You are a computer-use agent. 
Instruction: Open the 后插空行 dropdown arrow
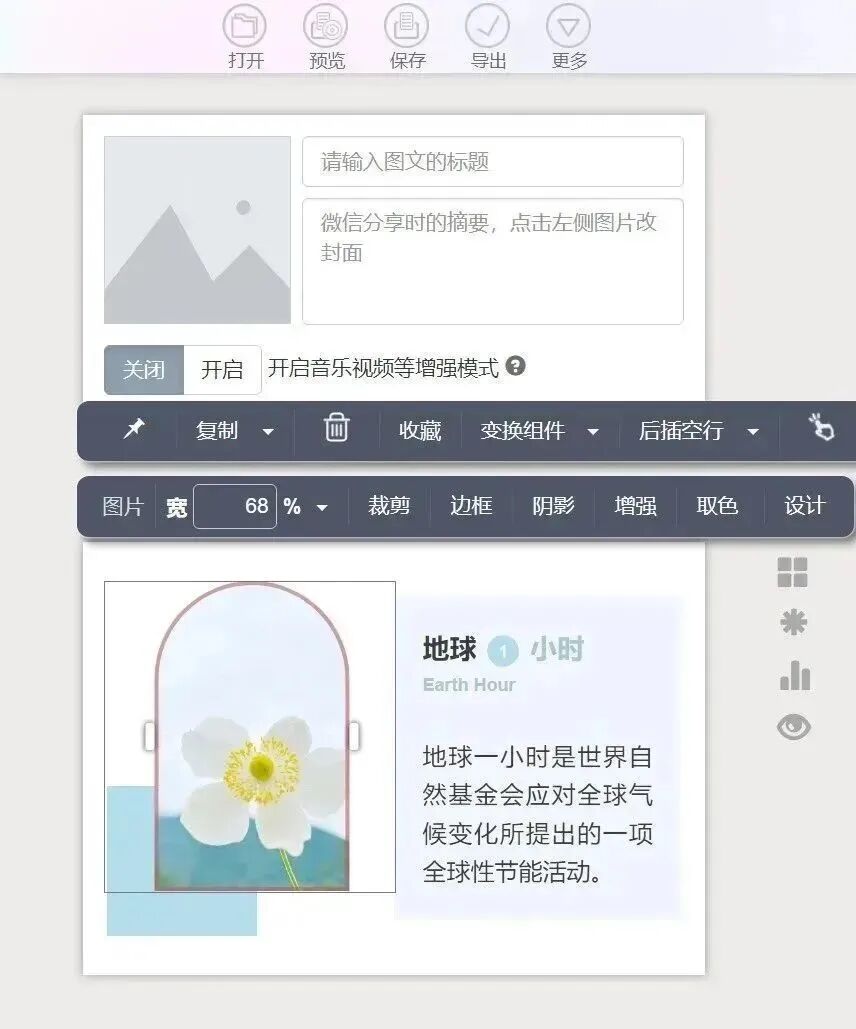point(753,432)
